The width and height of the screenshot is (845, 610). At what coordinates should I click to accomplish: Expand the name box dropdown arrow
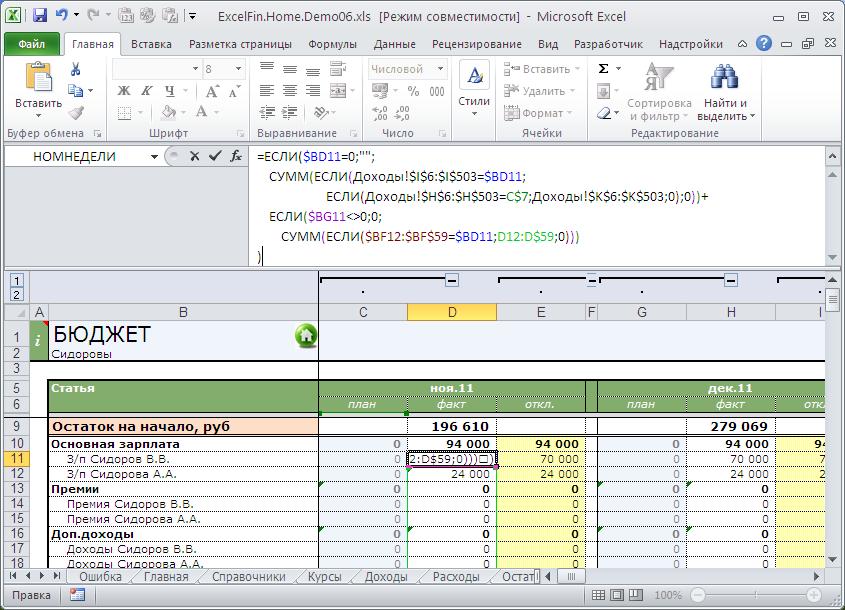point(154,156)
